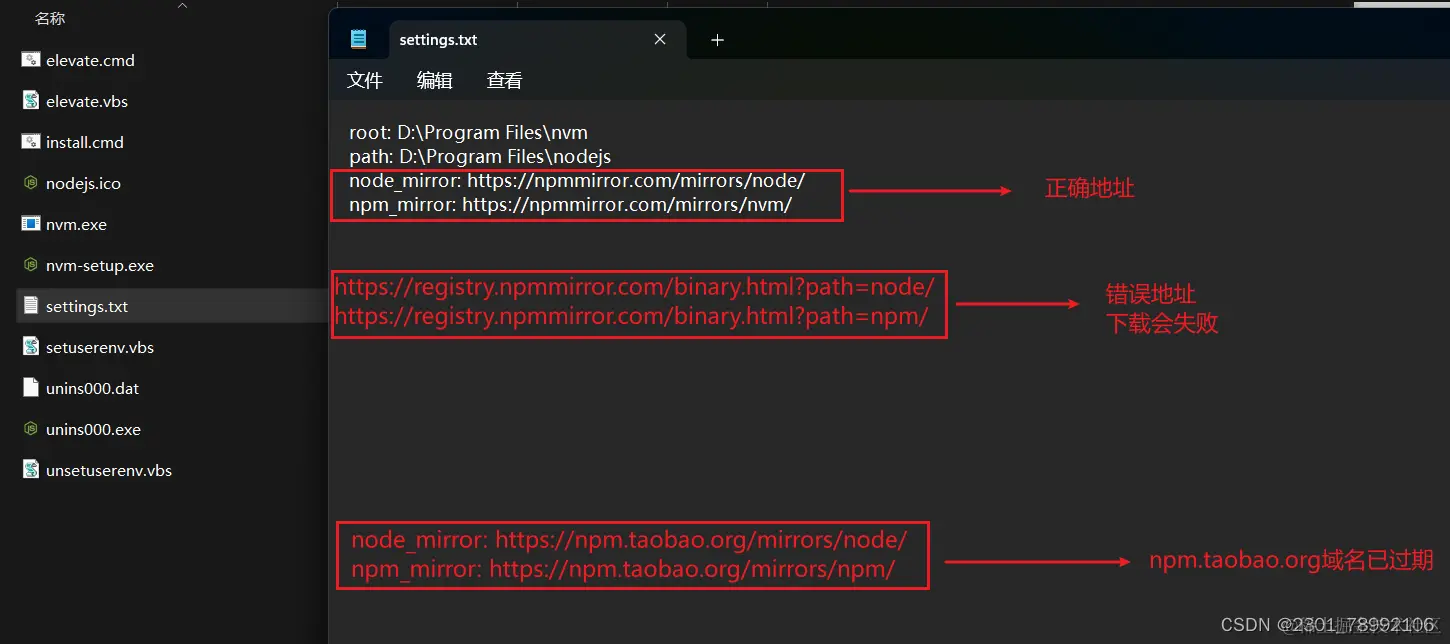Select the settings.txt file name in Explorer
Image resolution: width=1450 pixels, height=644 pixels.
(87, 306)
